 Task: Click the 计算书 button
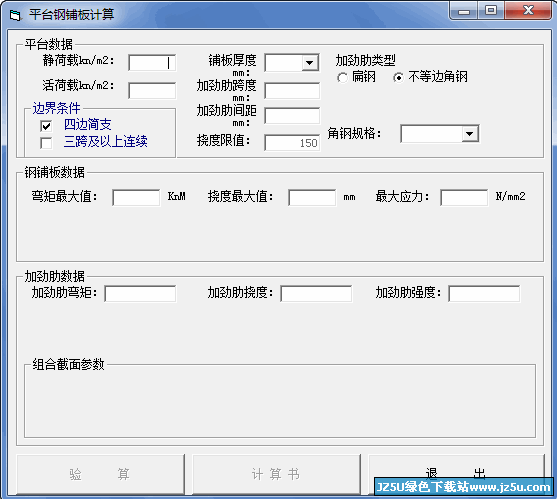(x=276, y=474)
